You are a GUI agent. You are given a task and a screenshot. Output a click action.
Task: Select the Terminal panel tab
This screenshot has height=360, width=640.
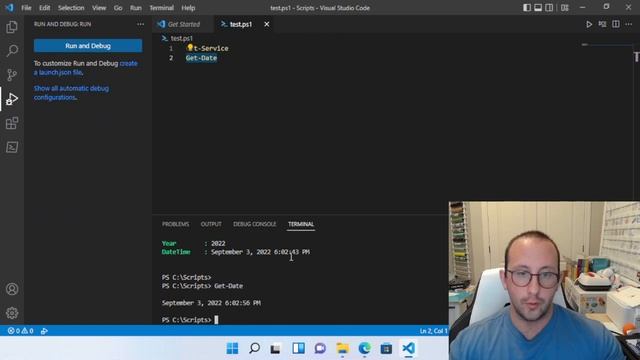pyautogui.click(x=301, y=224)
